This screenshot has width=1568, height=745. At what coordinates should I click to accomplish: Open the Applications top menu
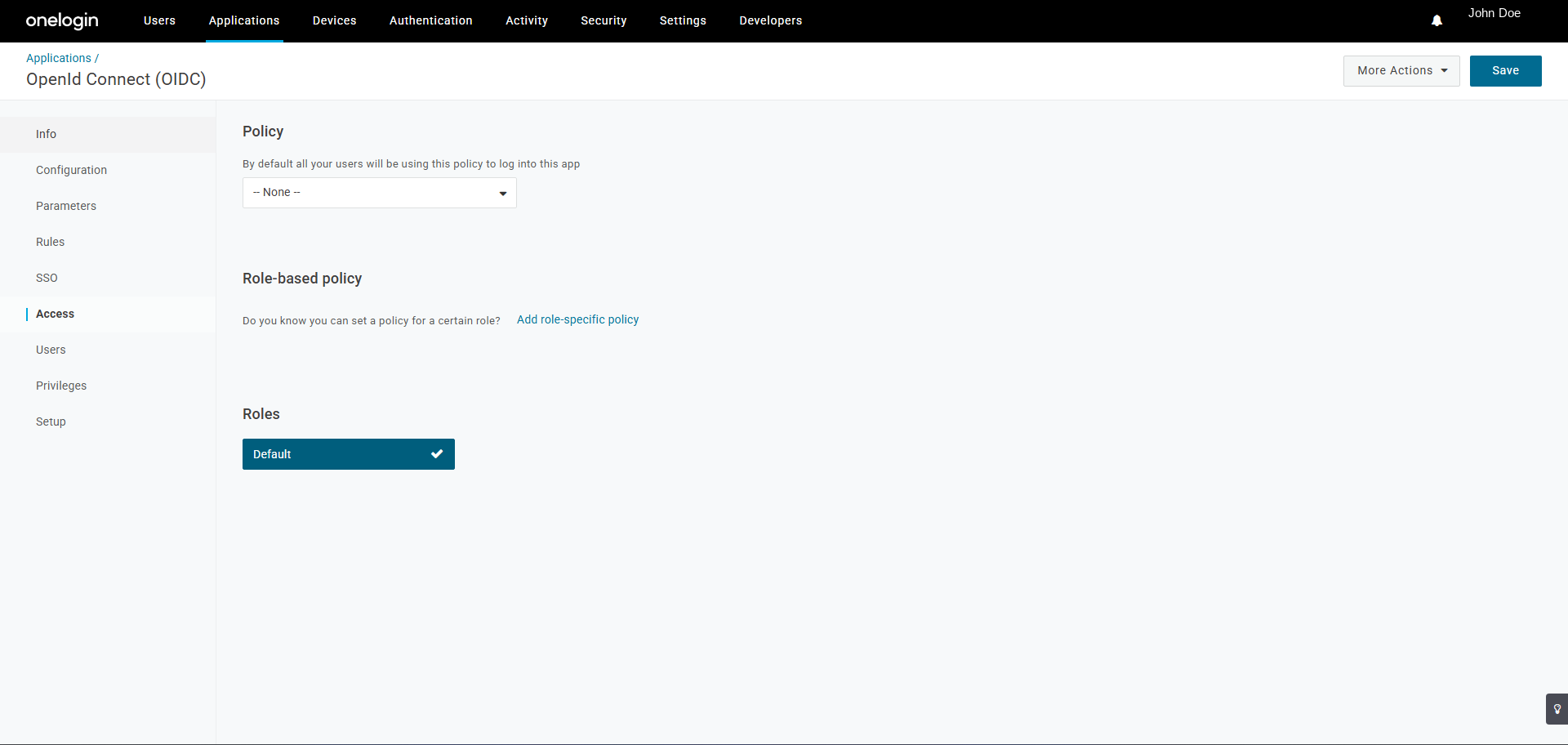pos(244,20)
